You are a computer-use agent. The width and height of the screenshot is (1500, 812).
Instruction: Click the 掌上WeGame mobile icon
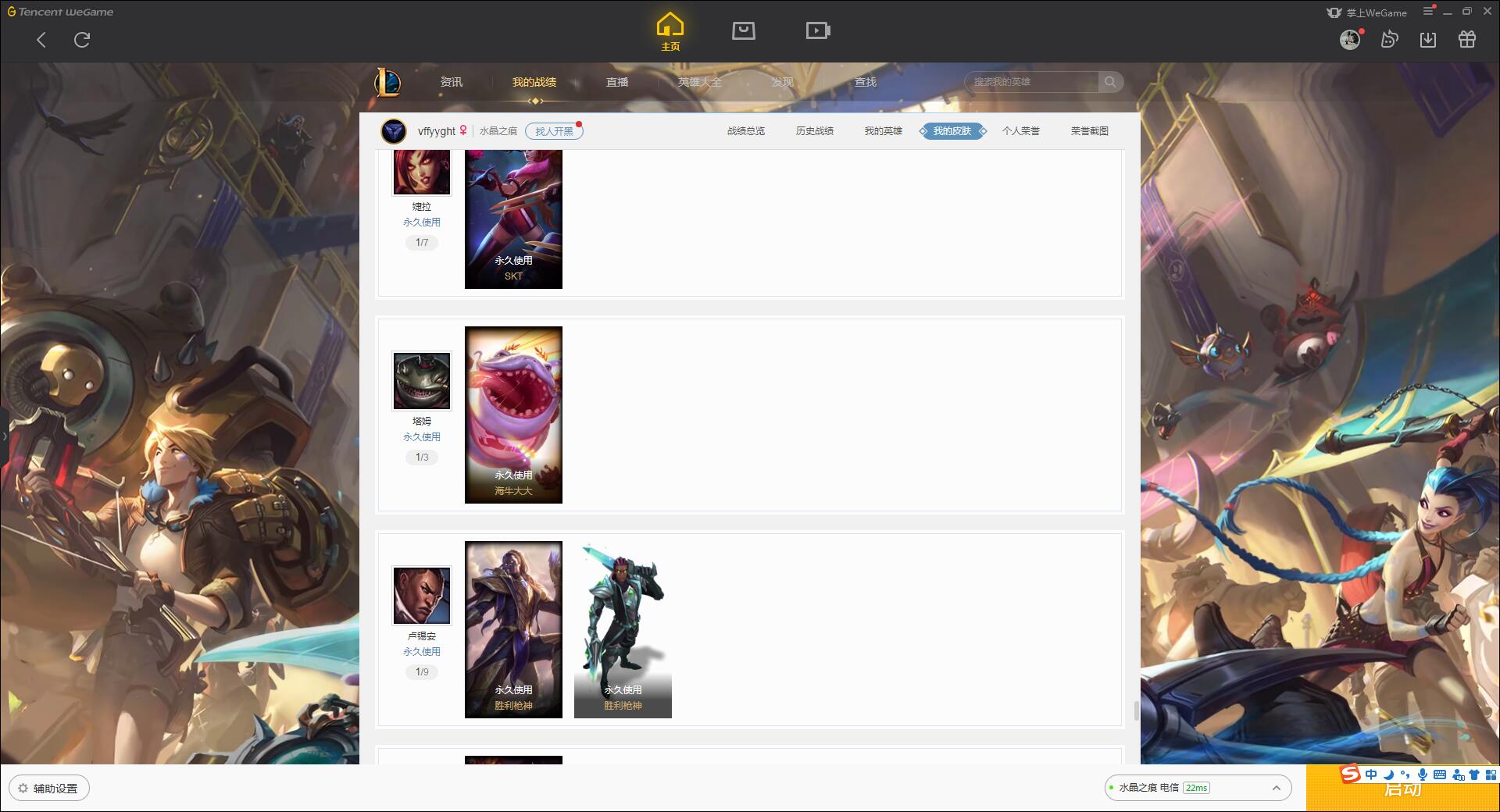tap(1366, 12)
